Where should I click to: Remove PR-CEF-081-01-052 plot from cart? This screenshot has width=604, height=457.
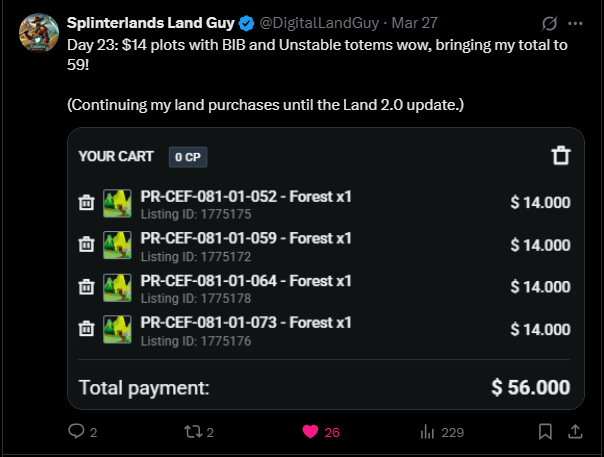click(86, 202)
